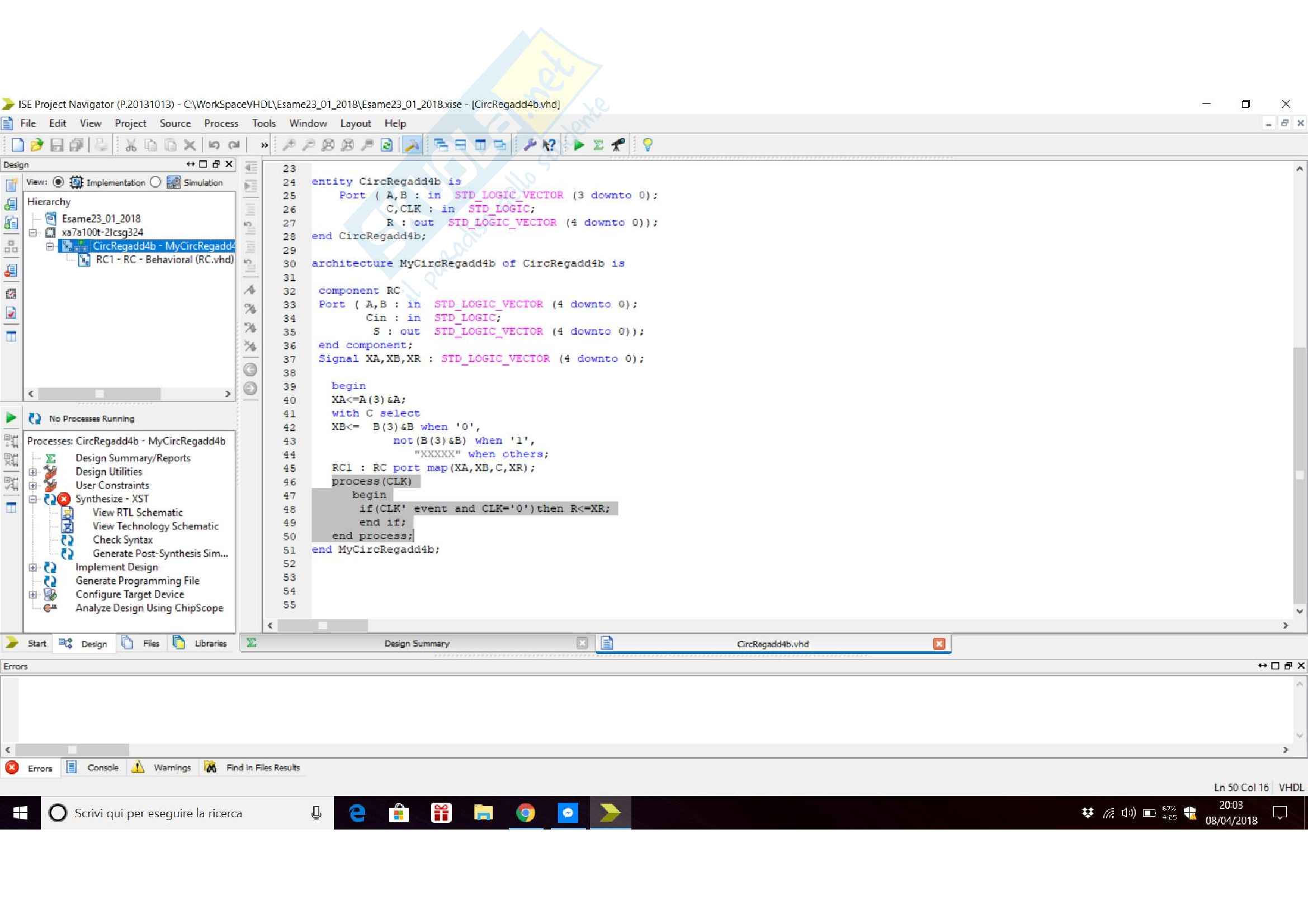This screenshot has width=1308, height=924.
Task: Select the Simulation view radio button
Action: click(155, 182)
